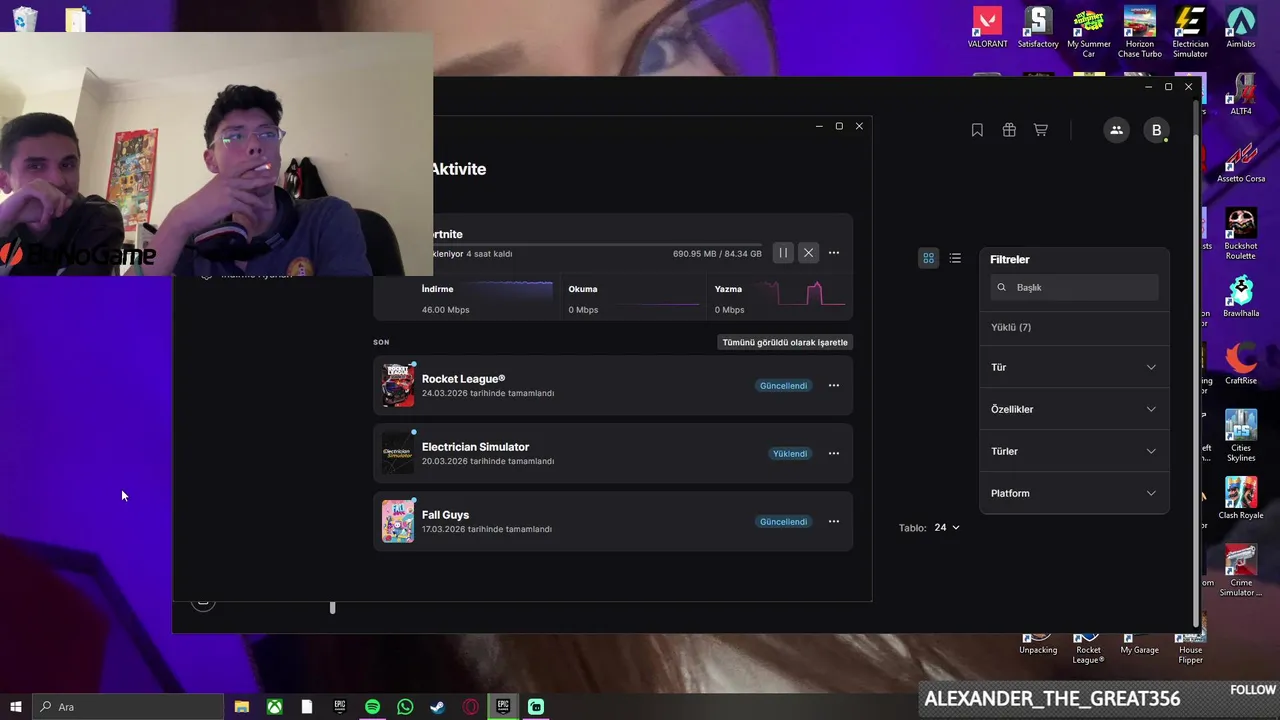Viewport: 1280px width, 720px height.
Task: Cancel the Fortnite download with the X
Action: (808, 253)
